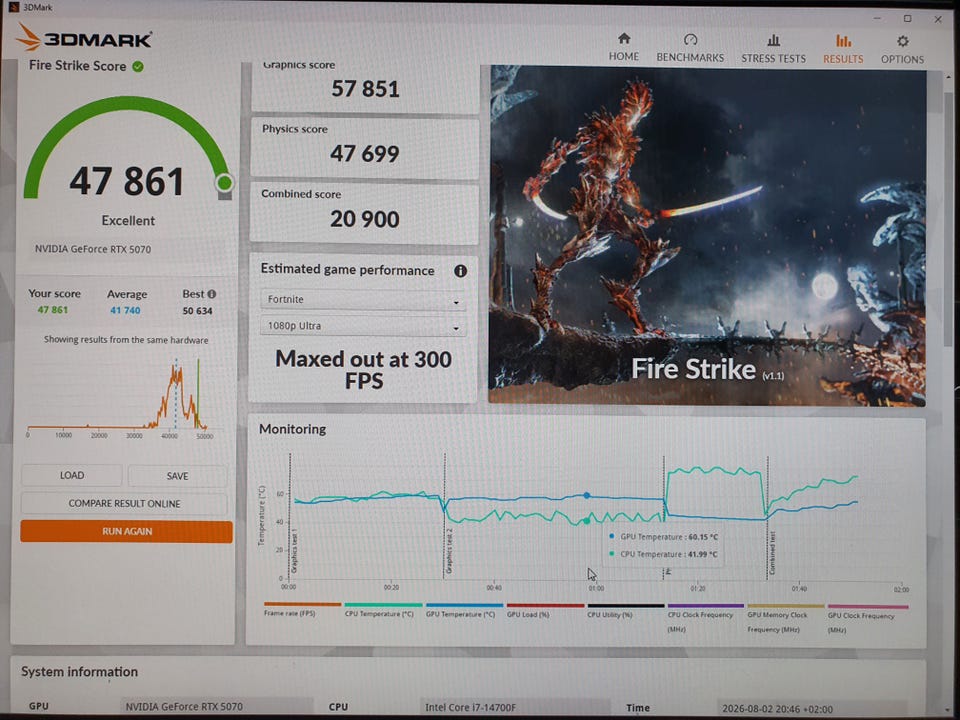The height and width of the screenshot is (720, 960).
Task: Click the SAVE button
Action: [x=178, y=476]
